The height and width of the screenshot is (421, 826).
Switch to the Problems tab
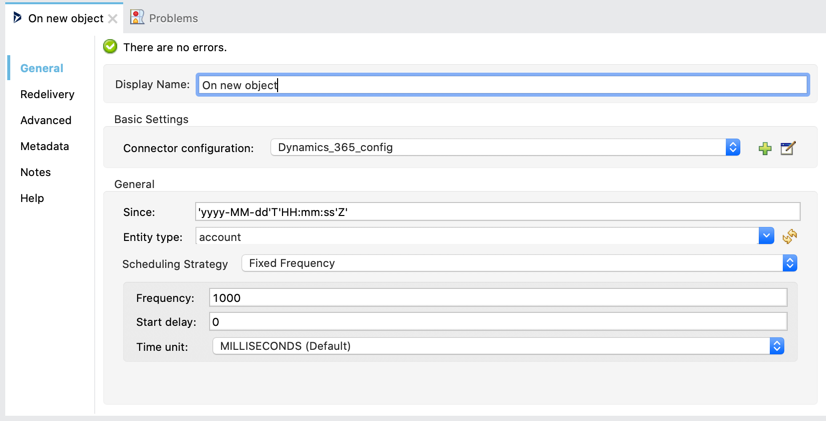click(172, 18)
